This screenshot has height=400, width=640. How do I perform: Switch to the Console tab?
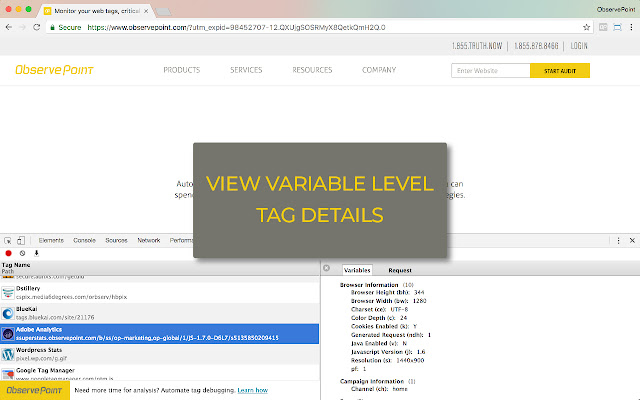pos(84,240)
